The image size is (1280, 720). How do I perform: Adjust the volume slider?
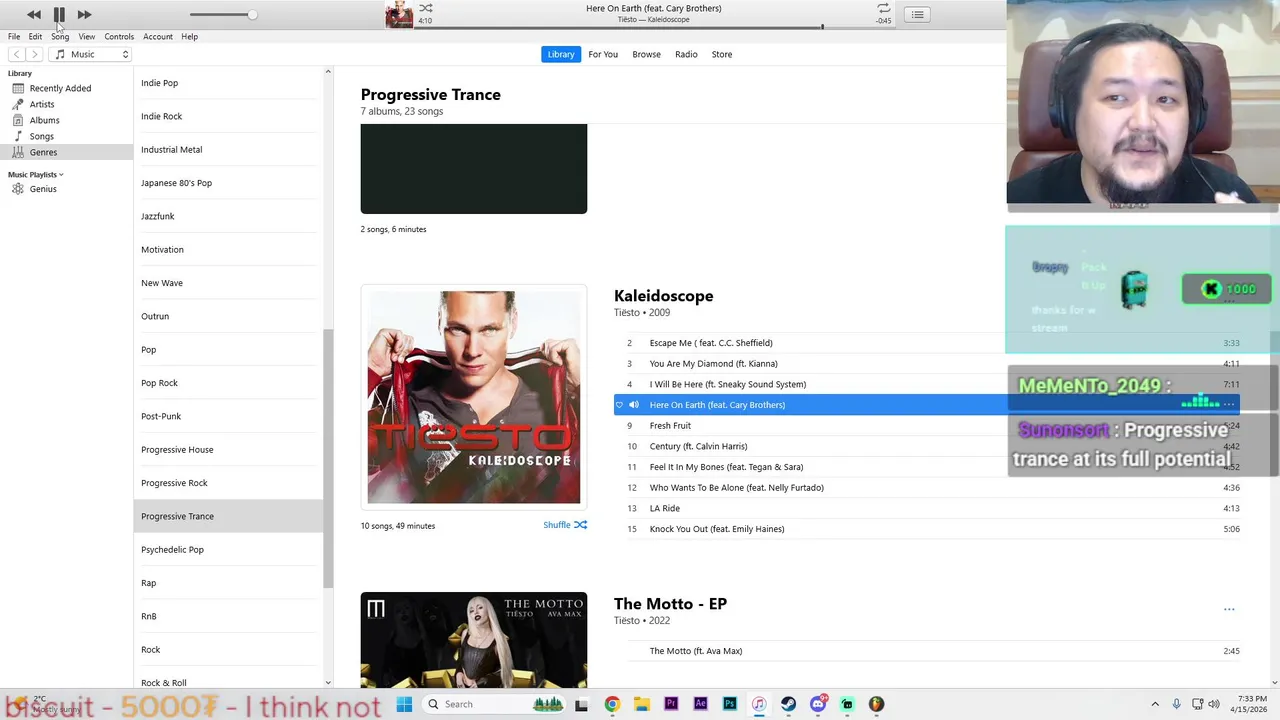tap(222, 15)
